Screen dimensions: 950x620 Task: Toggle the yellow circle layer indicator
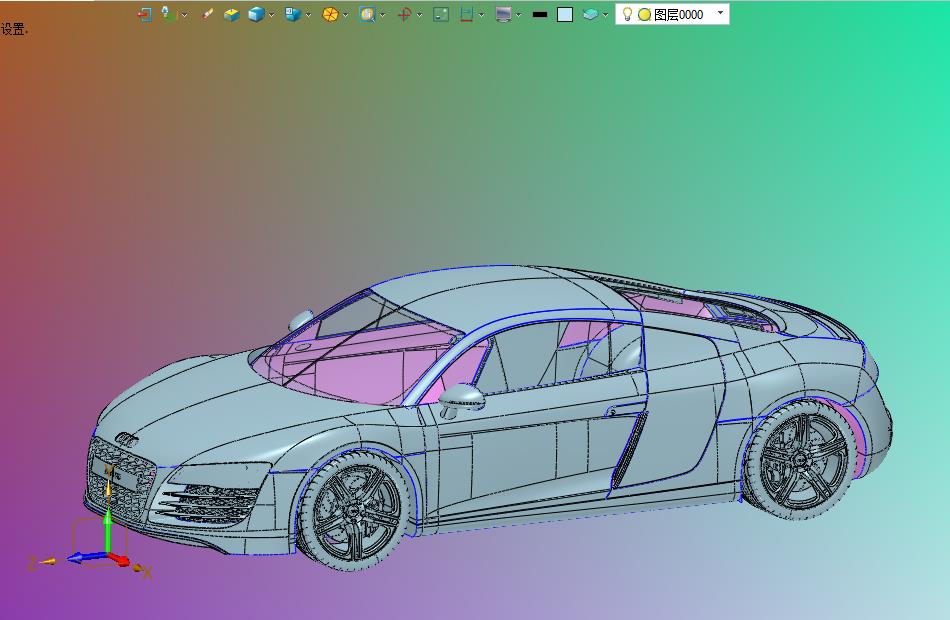click(645, 15)
